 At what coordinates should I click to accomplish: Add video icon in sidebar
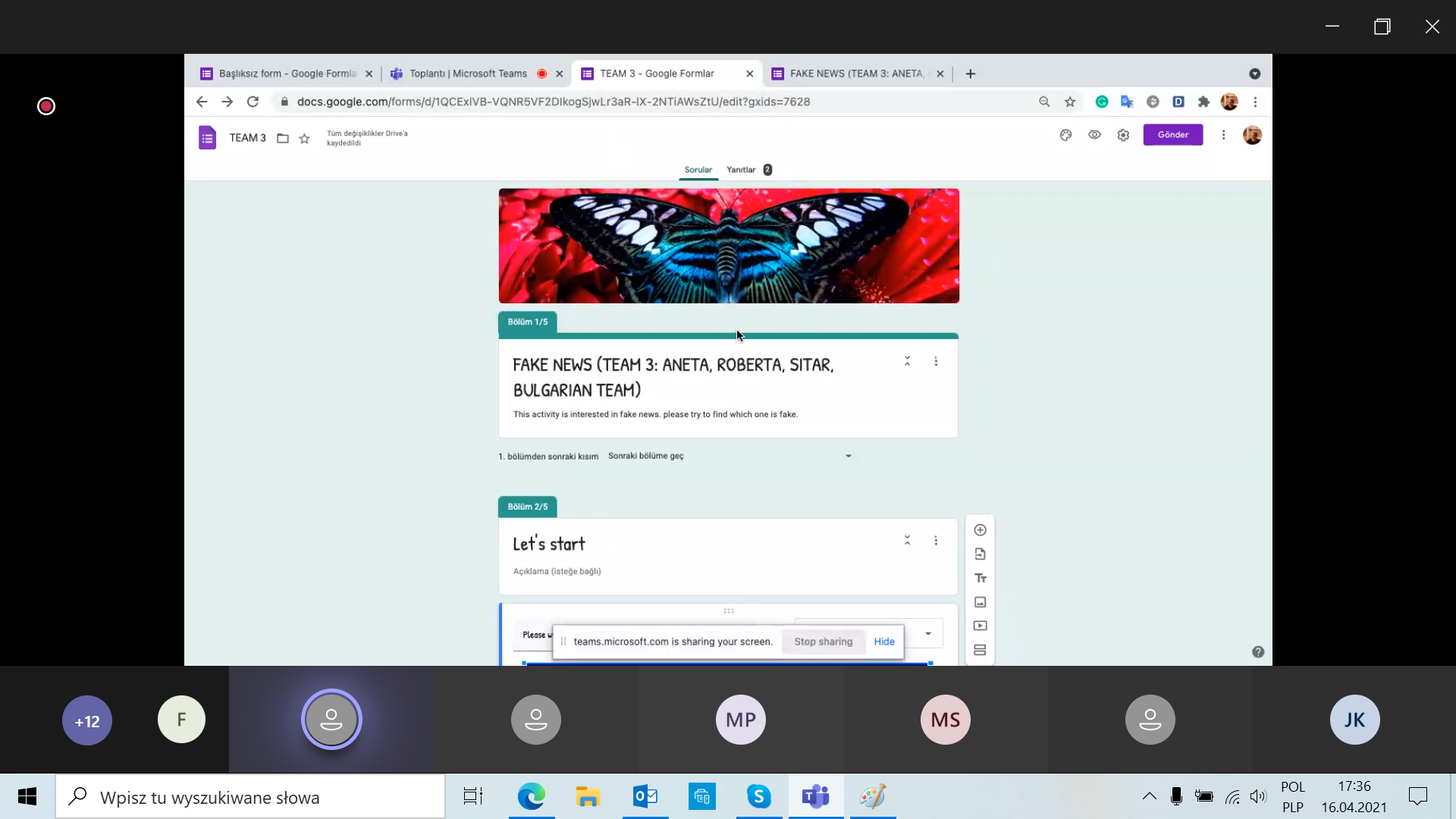click(x=980, y=626)
